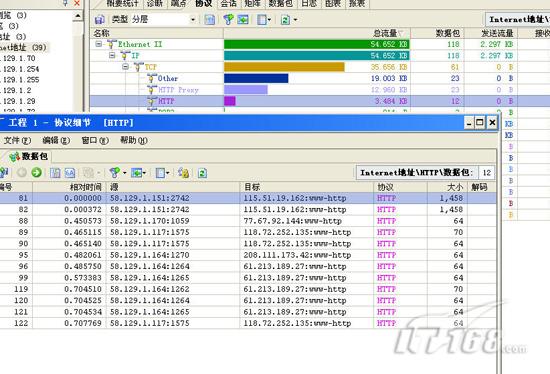The width and height of the screenshot is (550, 374).
Task: Click the 相对时间 column header
Action: (x=85, y=187)
